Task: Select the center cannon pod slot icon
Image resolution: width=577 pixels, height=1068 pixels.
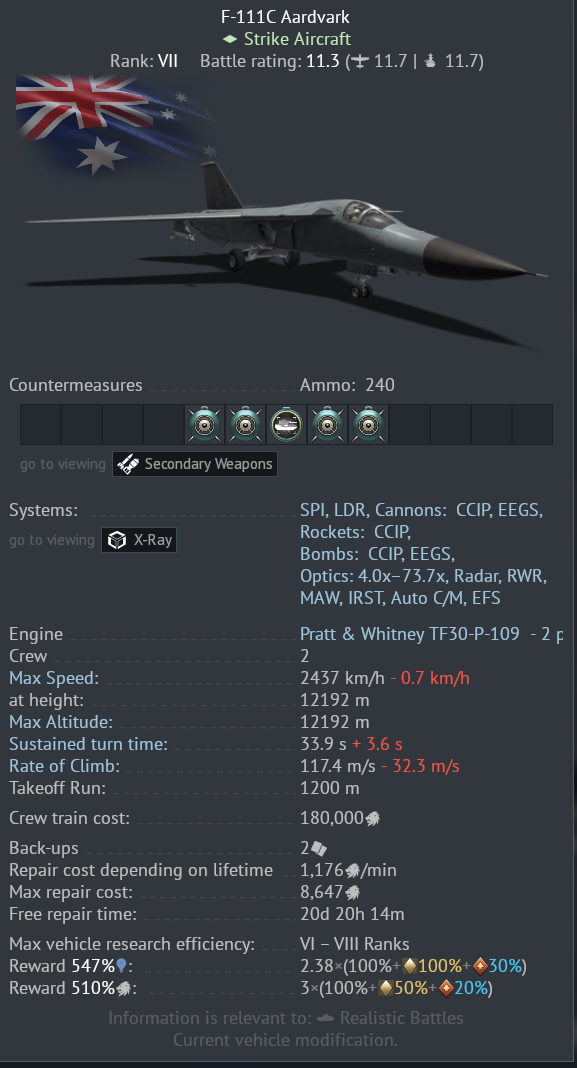Action: pyautogui.click(x=286, y=424)
